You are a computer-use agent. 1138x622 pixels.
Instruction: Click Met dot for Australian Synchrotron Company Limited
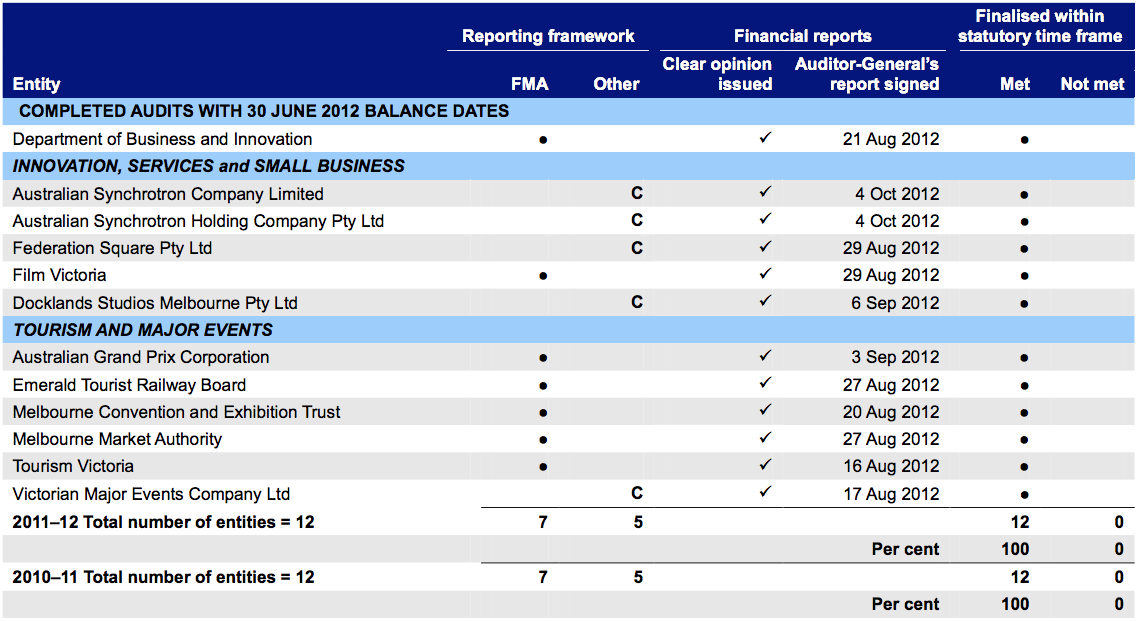pos(1024,195)
